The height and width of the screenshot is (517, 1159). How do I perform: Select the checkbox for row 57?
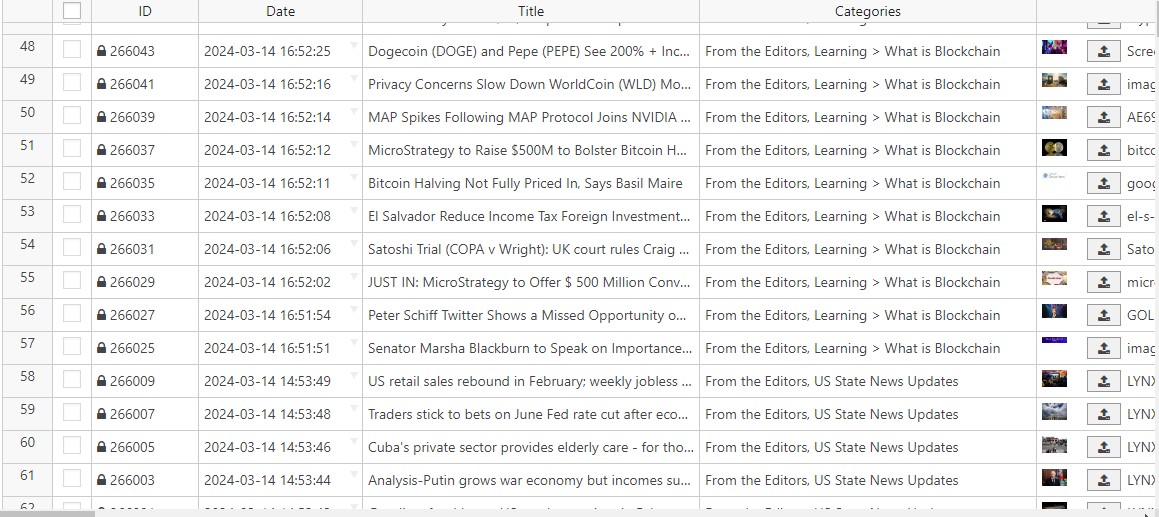pos(72,348)
